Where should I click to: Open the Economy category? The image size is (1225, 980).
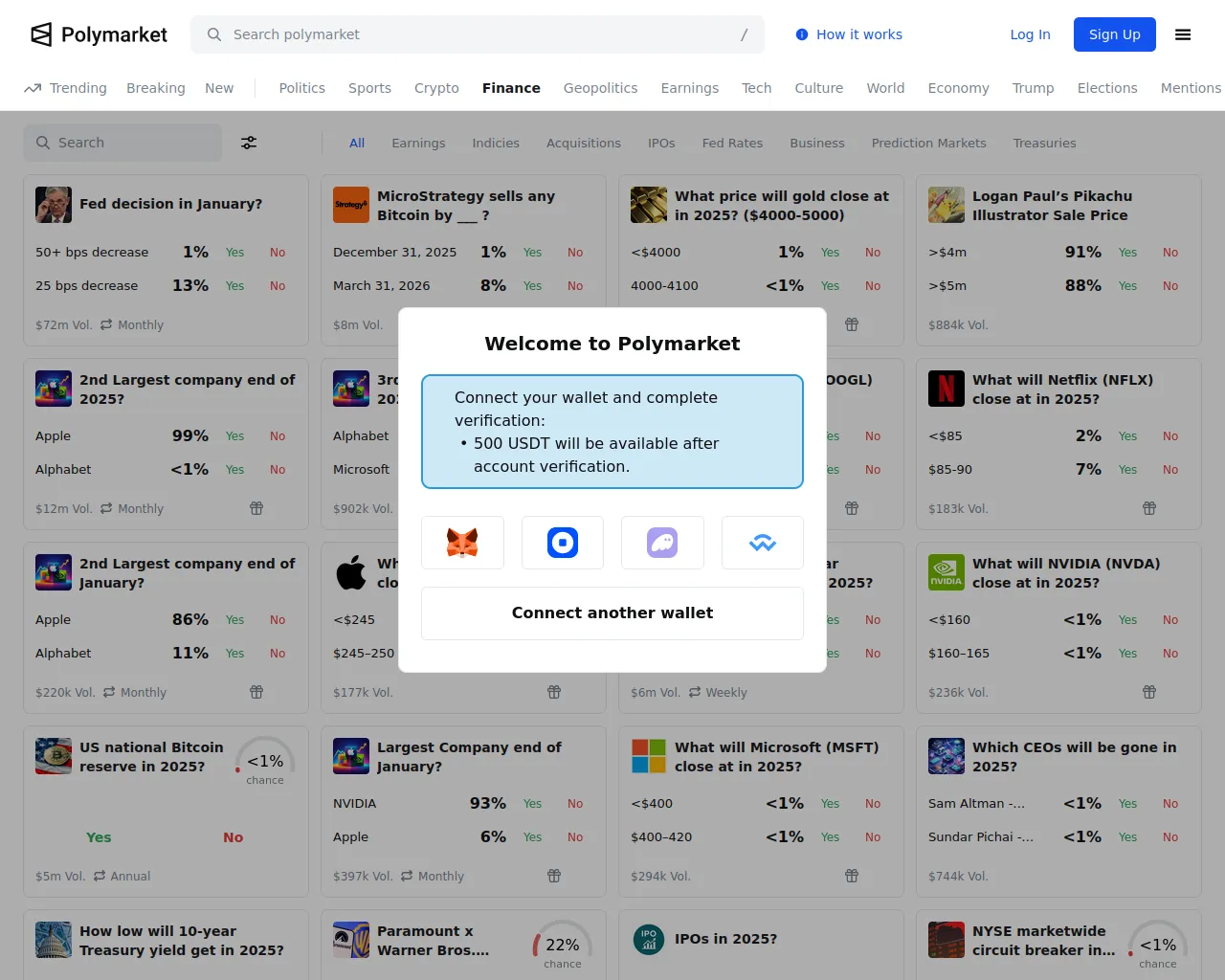[x=958, y=88]
